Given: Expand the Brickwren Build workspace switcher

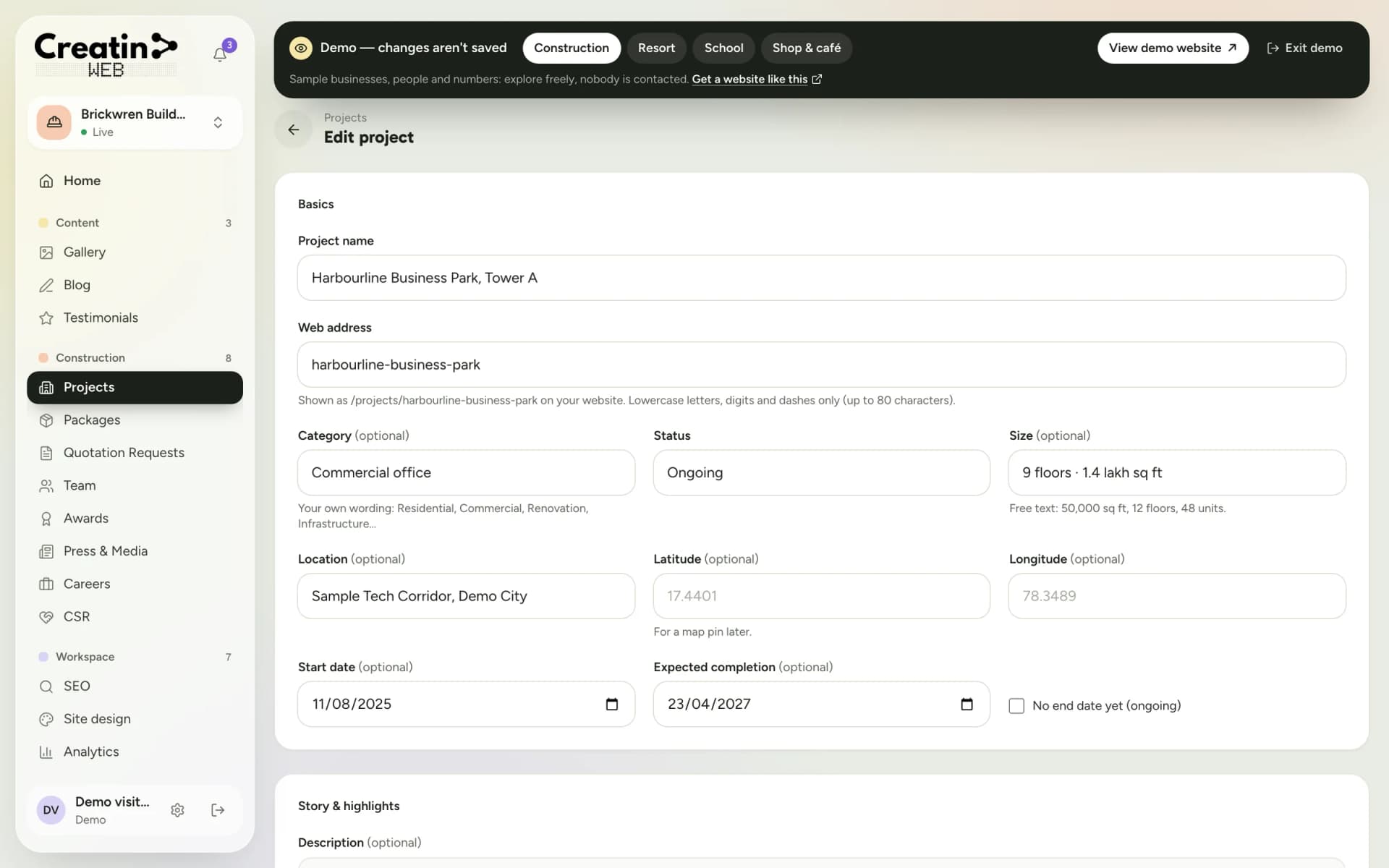Looking at the screenshot, I should (x=218, y=122).
